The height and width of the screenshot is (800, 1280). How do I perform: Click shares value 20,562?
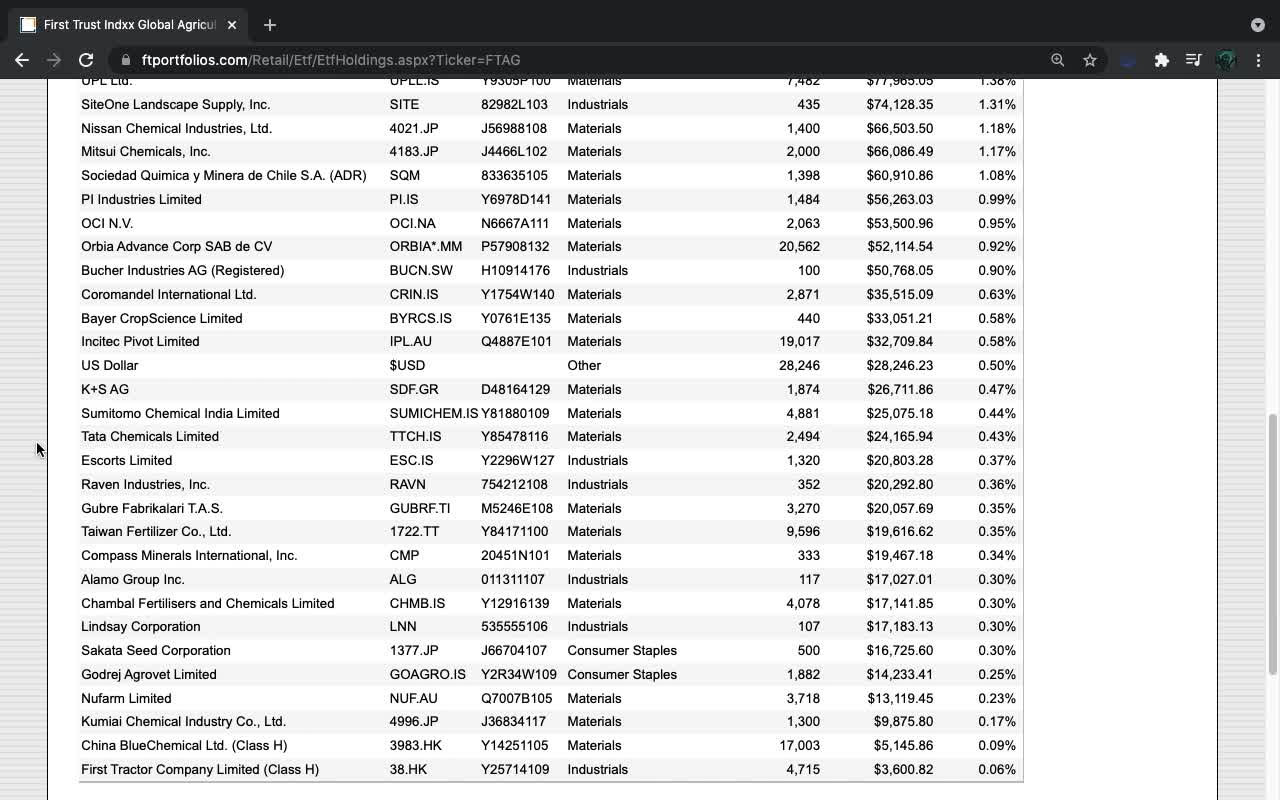pyautogui.click(x=799, y=246)
